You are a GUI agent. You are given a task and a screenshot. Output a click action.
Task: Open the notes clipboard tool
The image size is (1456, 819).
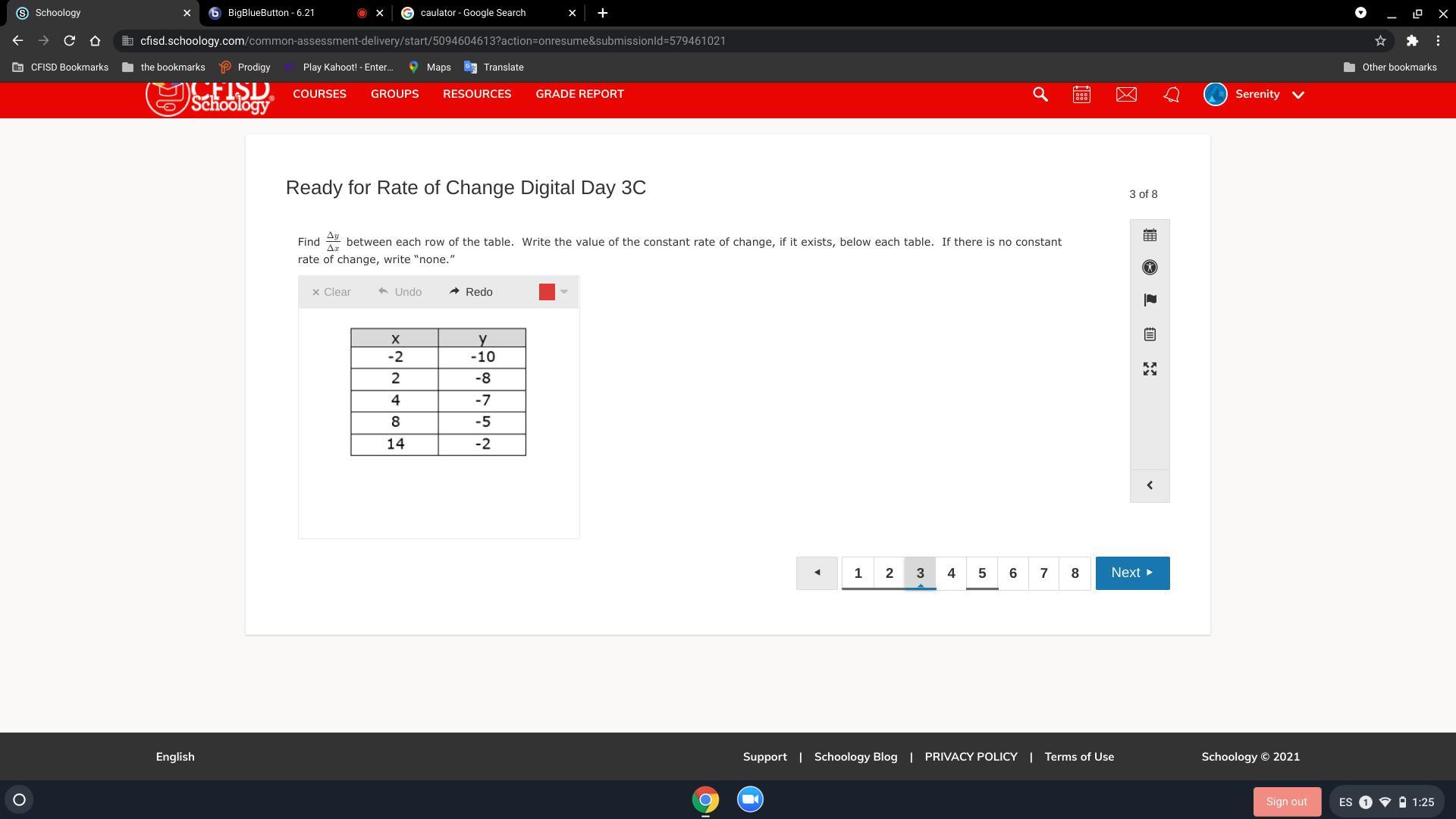point(1150,333)
